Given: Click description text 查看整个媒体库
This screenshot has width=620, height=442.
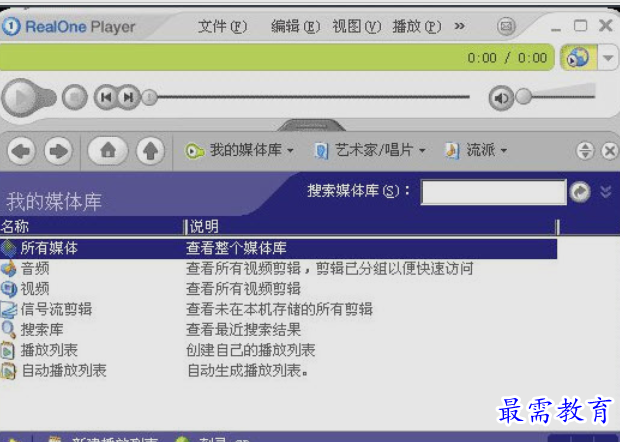Looking at the screenshot, I should coord(236,248).
